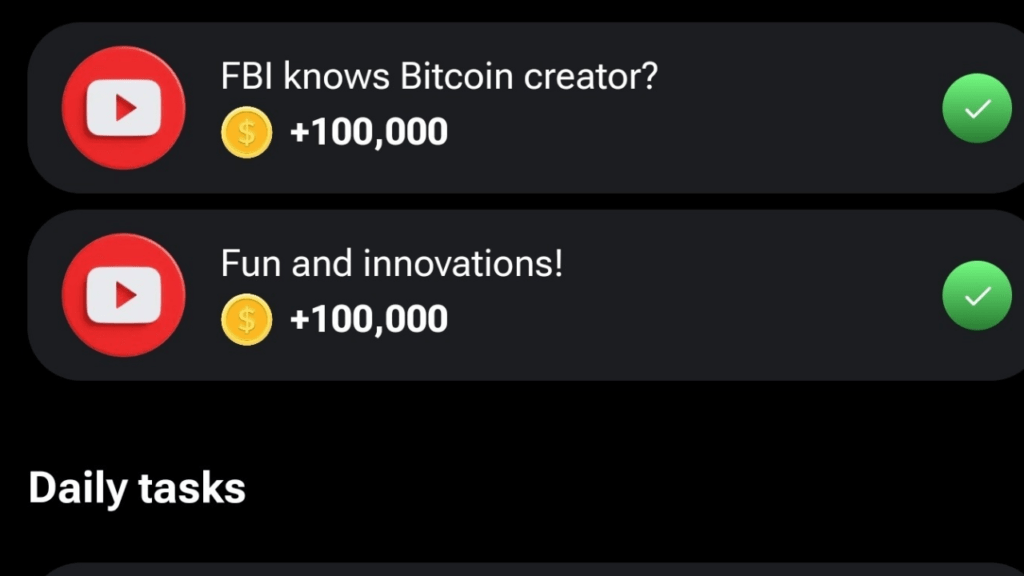
Task: Click the Daily tasks section heading
Action: (137, 488)
